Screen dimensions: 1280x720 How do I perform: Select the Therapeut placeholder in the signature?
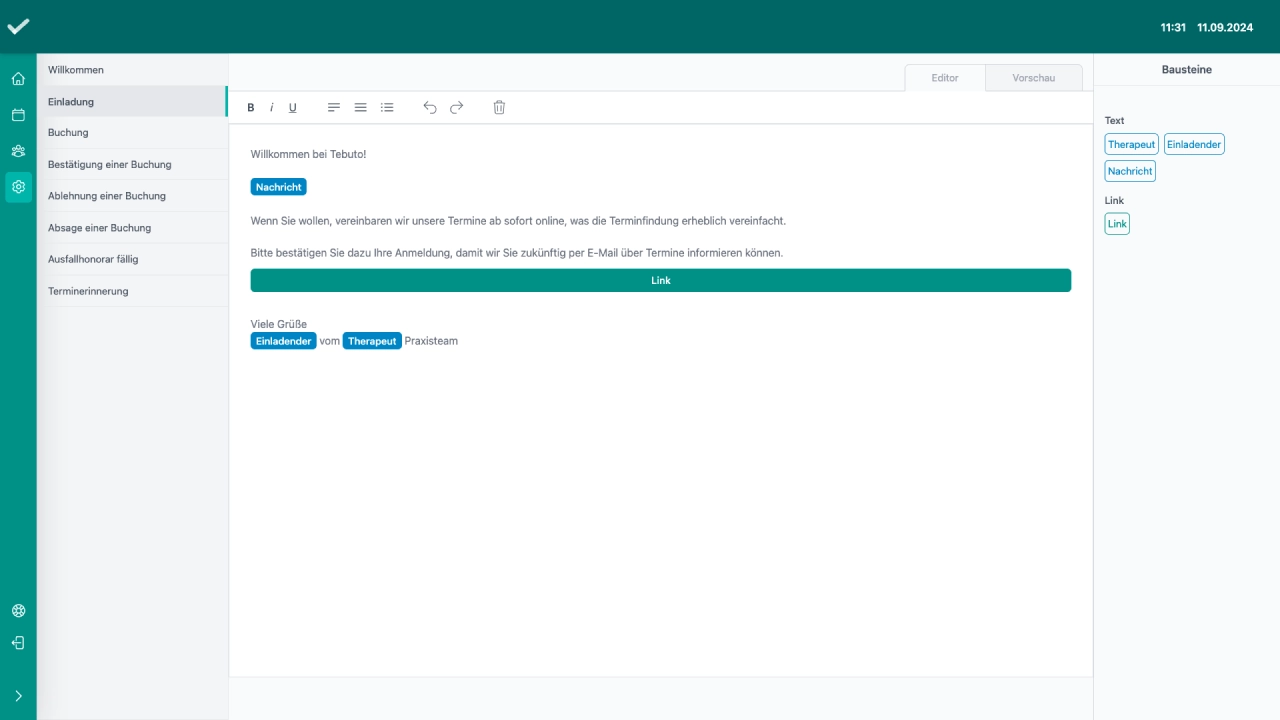pyautogui.click(x=372, y=341)
